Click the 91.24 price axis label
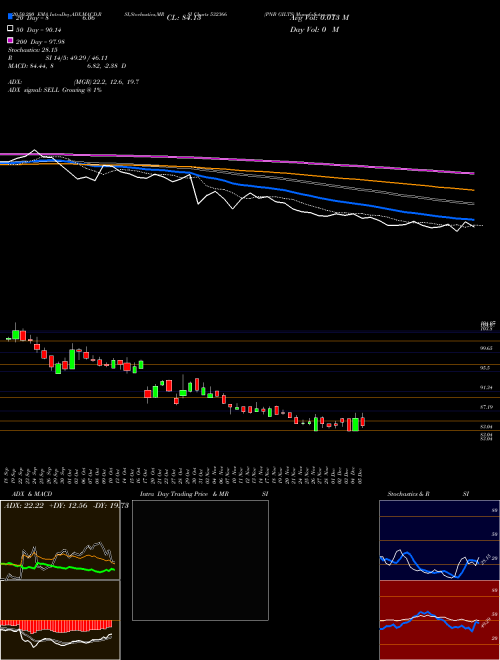This screenshot has width=500, height=660. (x=486, y=387)
